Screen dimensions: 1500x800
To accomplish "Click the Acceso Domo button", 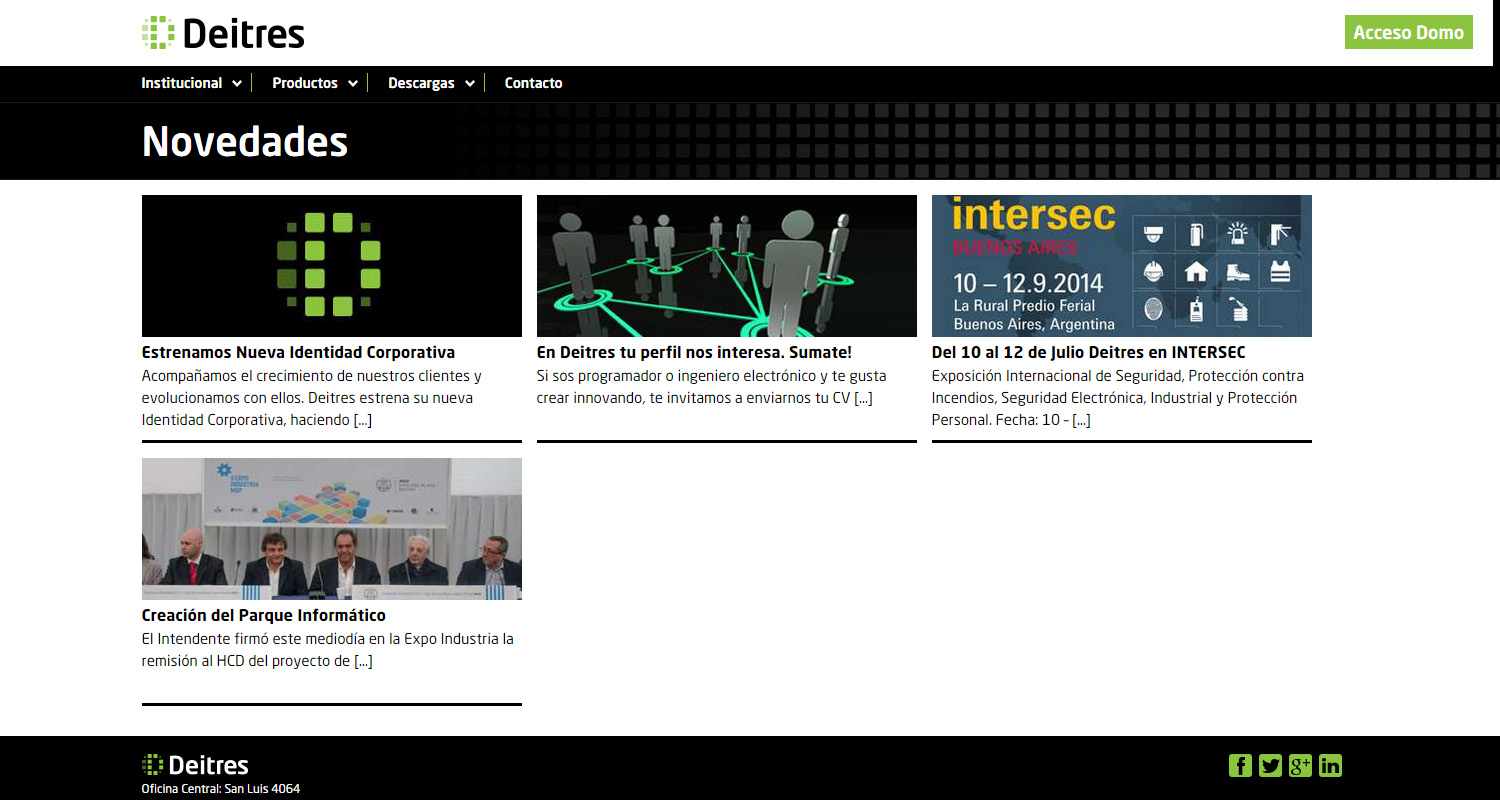I will (1408, 32).
